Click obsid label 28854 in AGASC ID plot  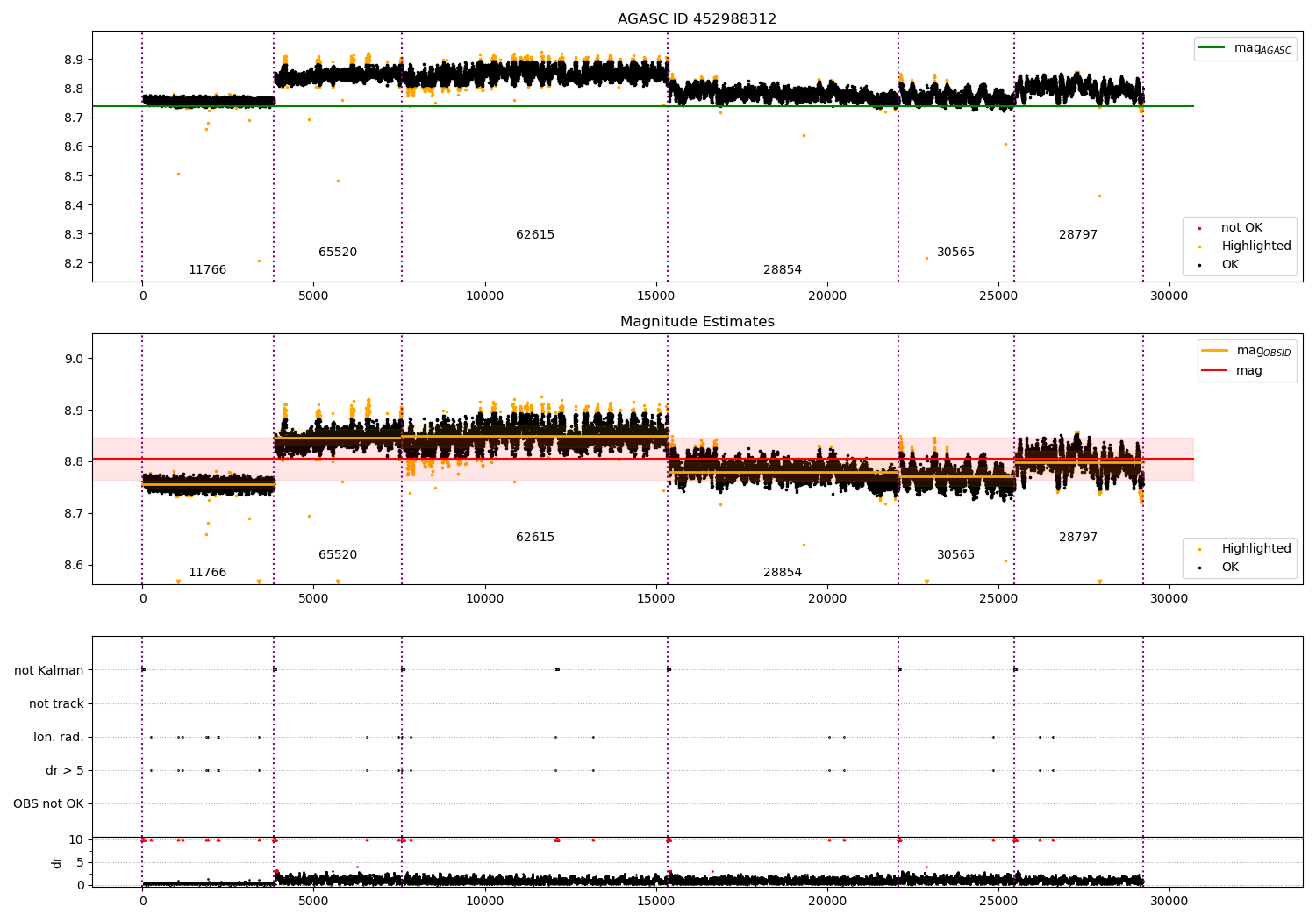[x=783, y=270]
